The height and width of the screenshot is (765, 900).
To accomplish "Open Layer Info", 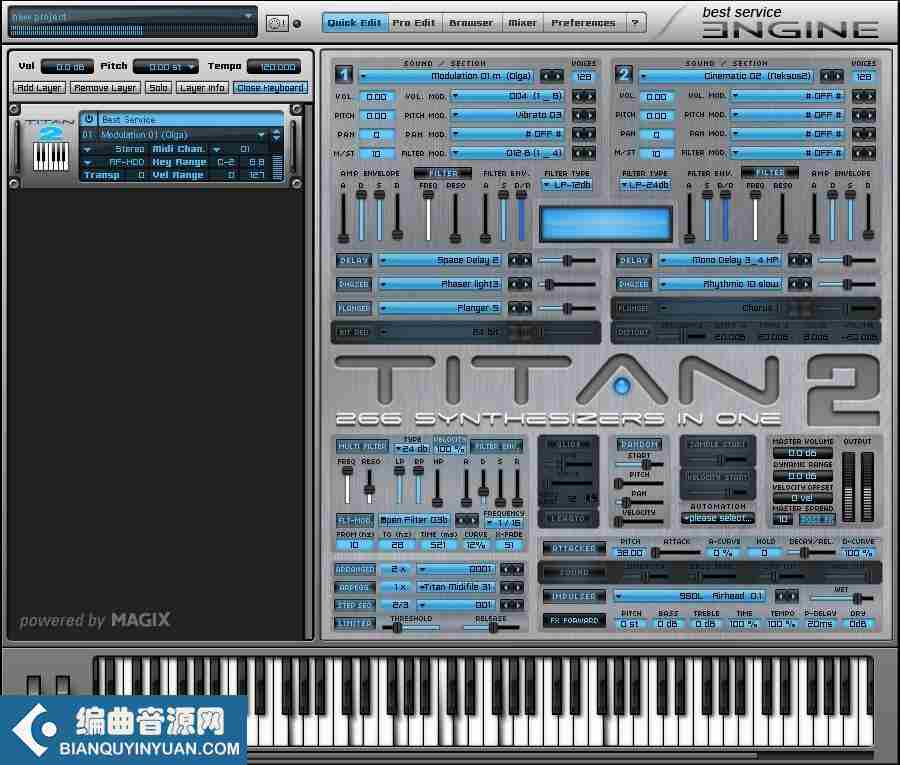I will tap(201, 88).
